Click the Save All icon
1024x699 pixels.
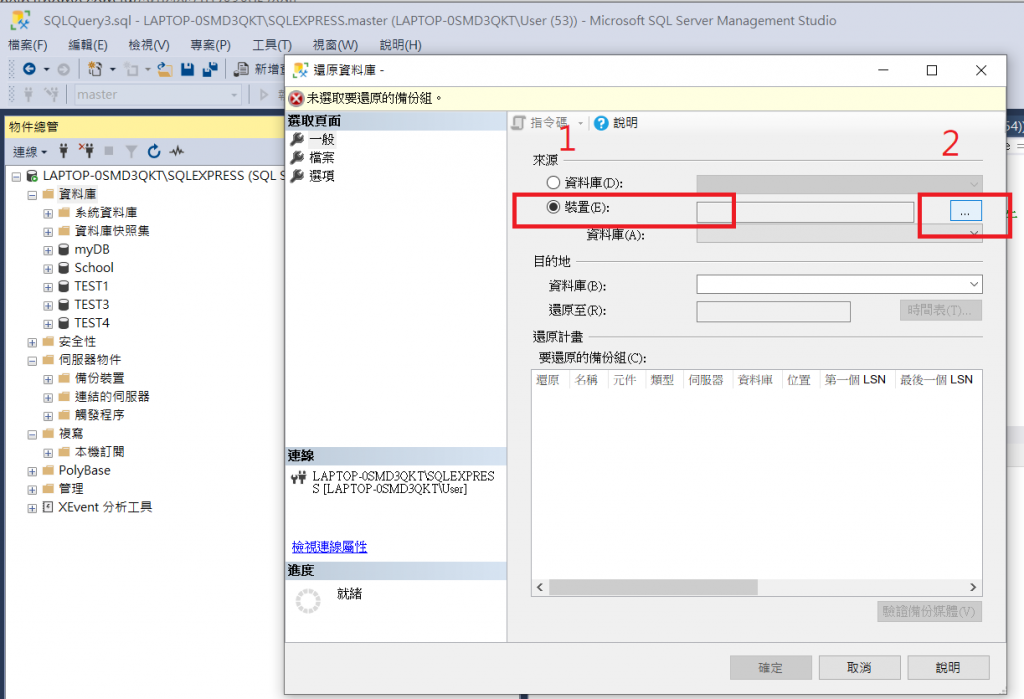(210, 69)
